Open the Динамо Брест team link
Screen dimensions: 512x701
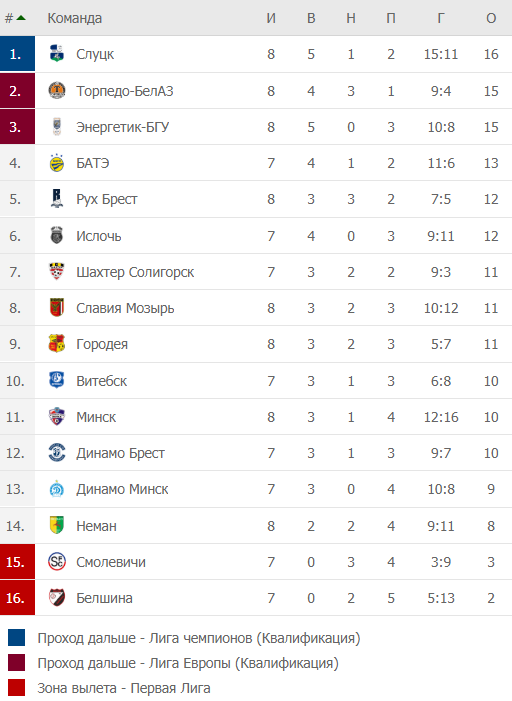click(120, 453)
